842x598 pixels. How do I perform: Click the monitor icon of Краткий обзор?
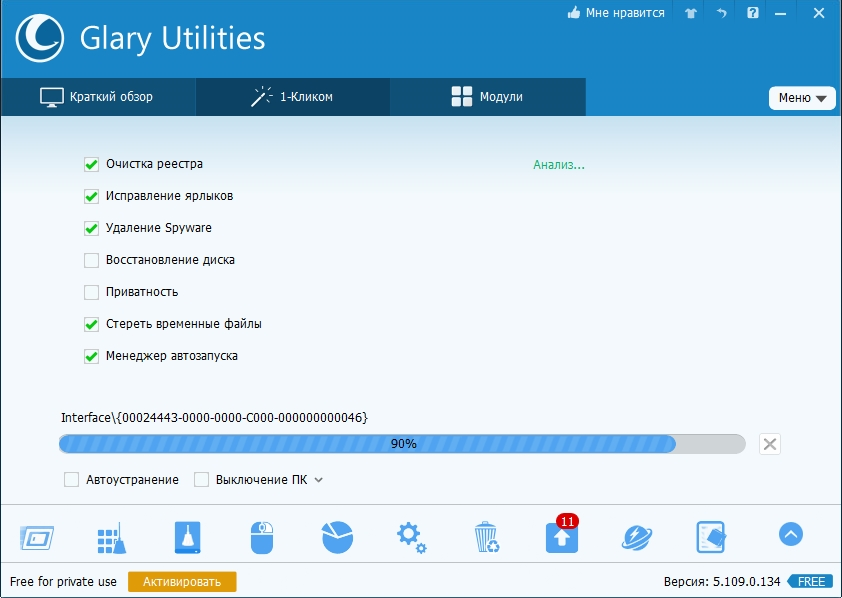(x=52, y=97)
